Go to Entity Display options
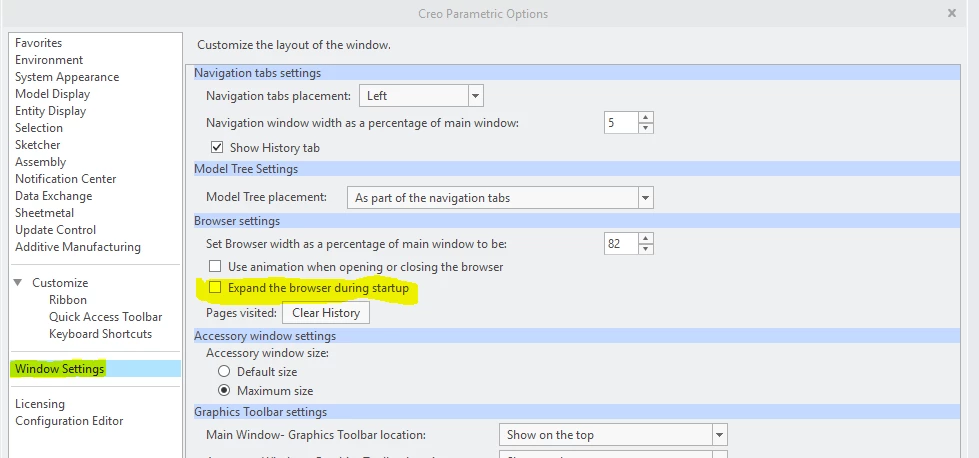This screenshot has width=979, height=458. [x=51, y=110]
